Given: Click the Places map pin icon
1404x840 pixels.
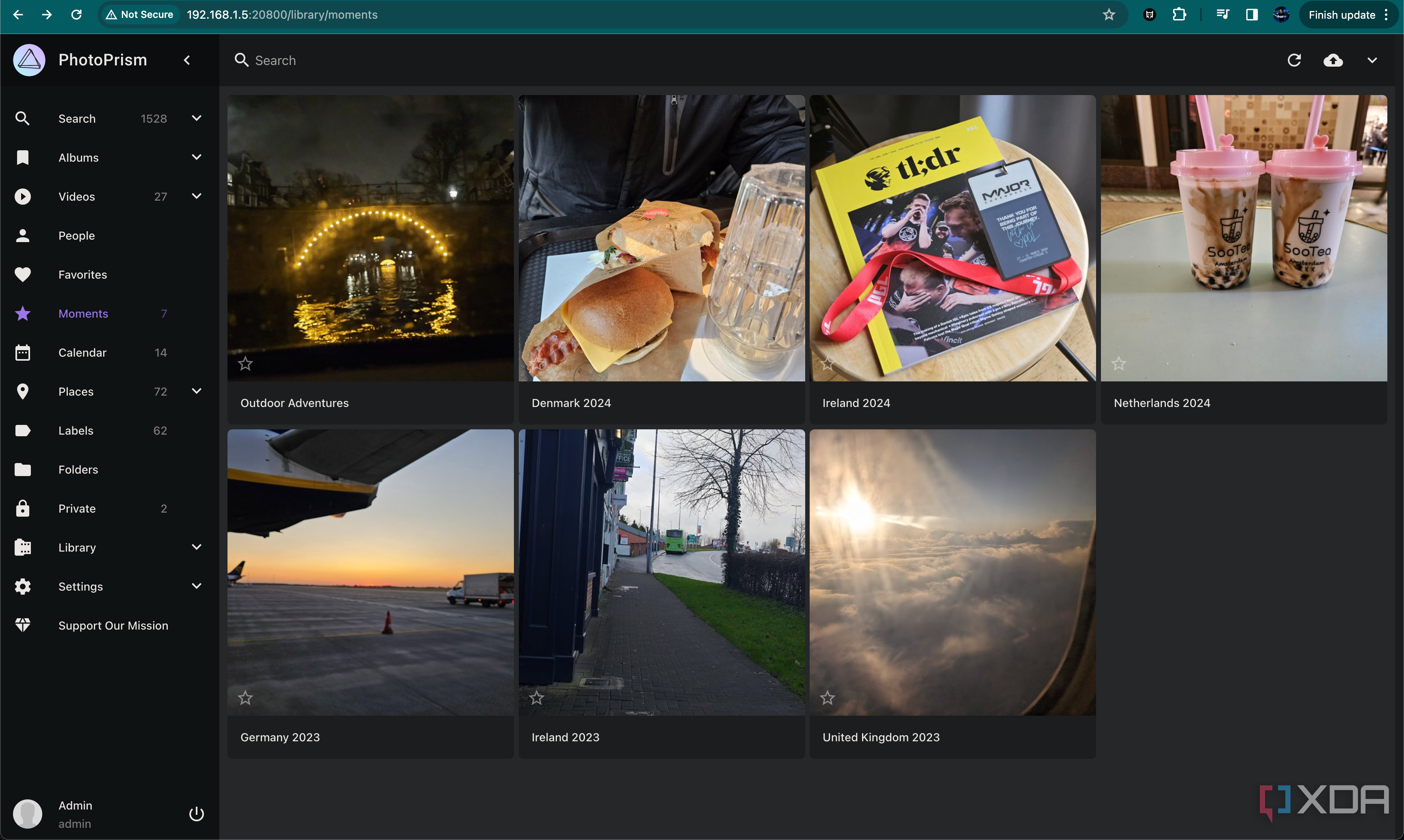Looking at the screenshot, I should tap(23, 392).
